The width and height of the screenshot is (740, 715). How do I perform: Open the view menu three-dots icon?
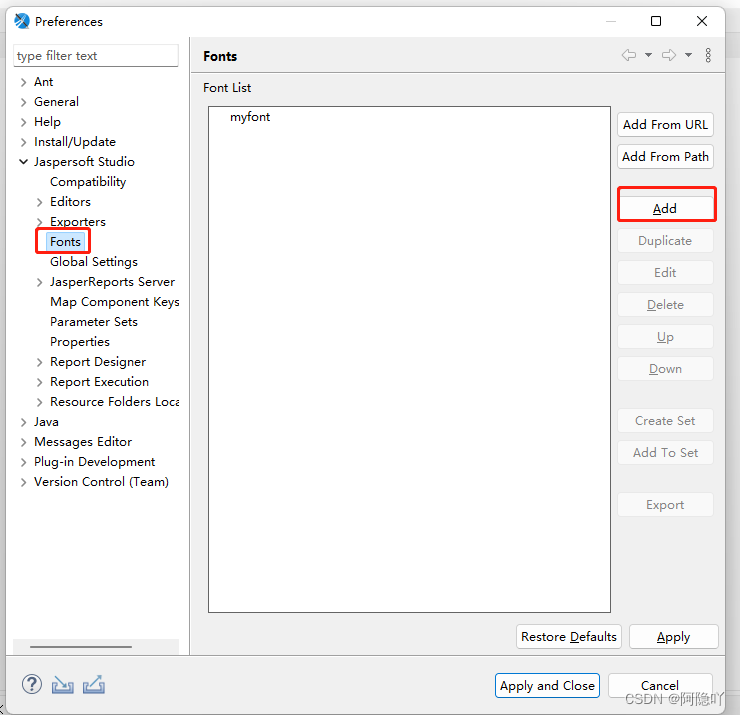[708, 55]
